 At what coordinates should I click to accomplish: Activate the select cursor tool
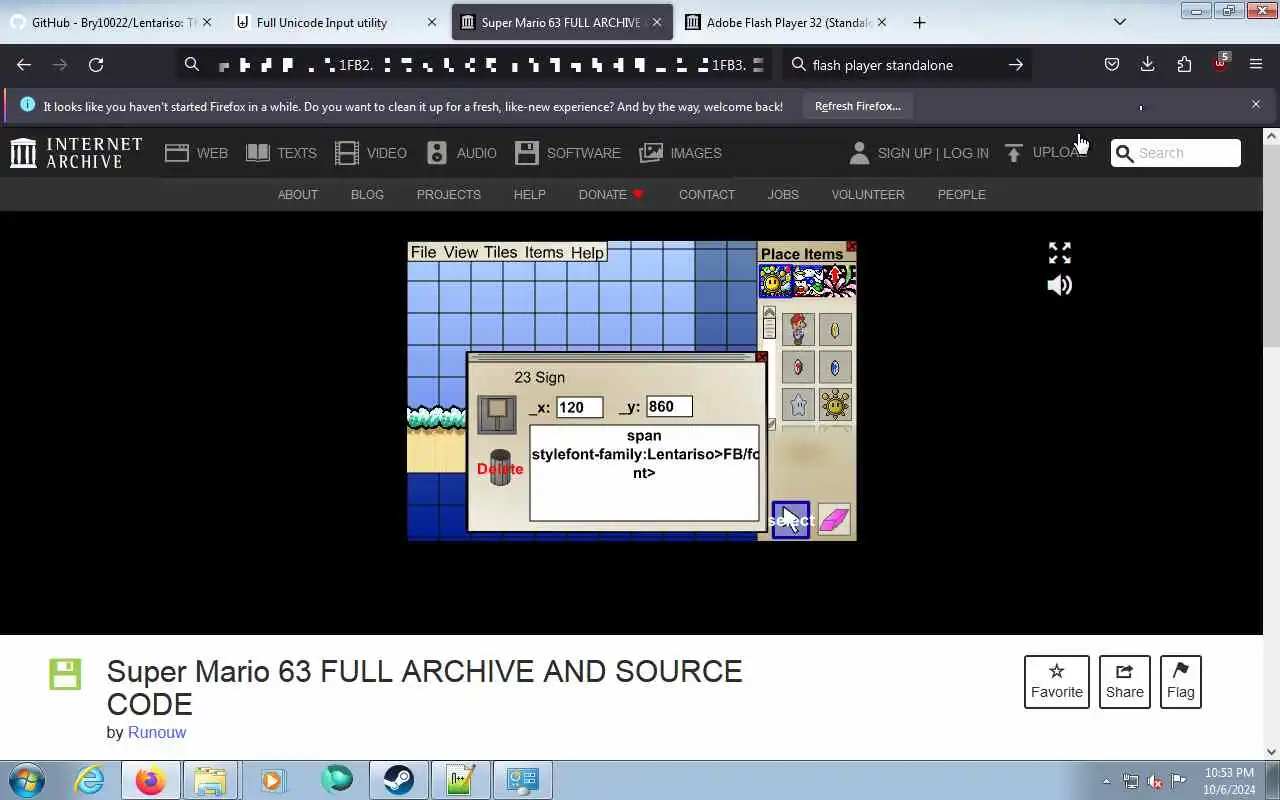coord(790,520)
